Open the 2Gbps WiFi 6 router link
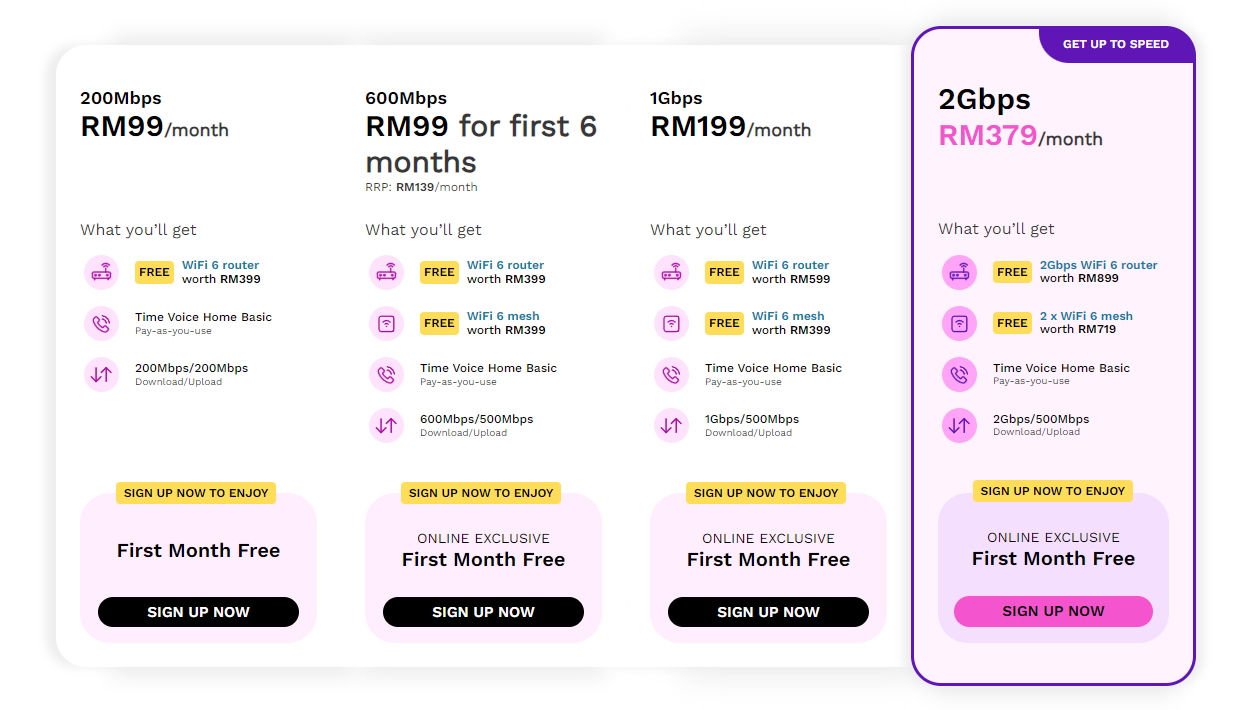The height and width of the screenshot is (710, 1260). 1098,265
